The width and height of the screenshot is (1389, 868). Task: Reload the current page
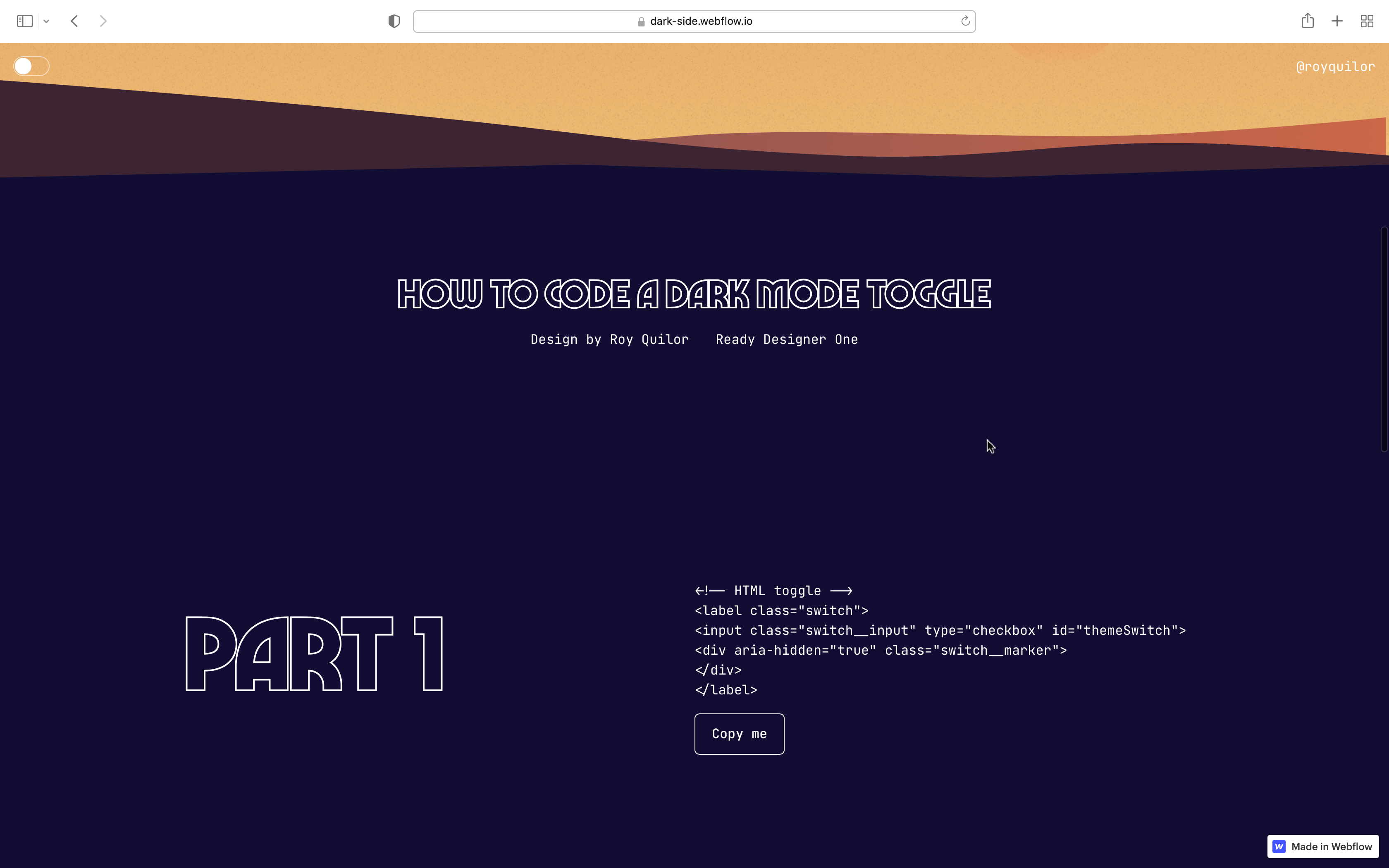coord(965,21)
